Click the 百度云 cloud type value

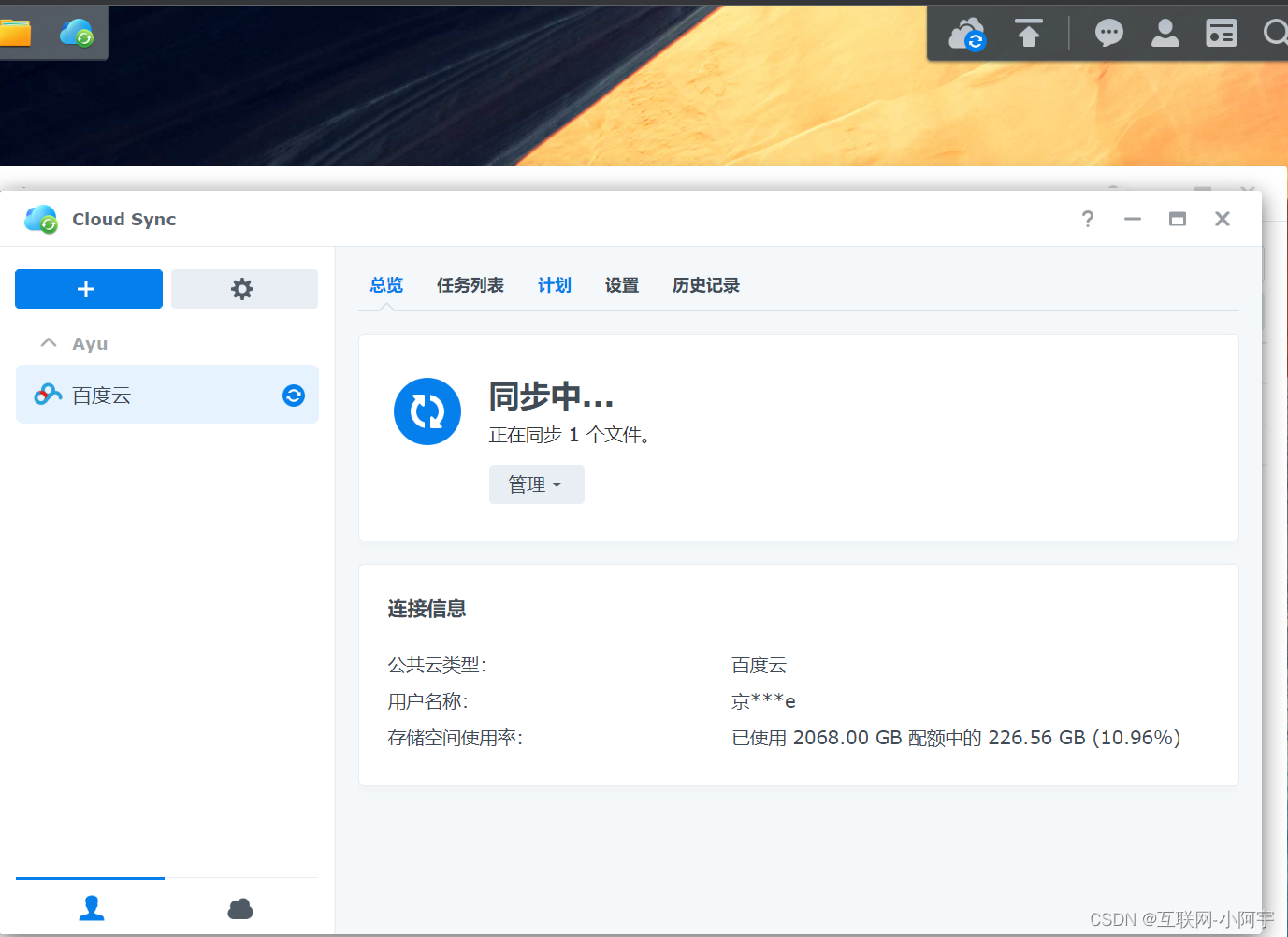[x=759, y=665]
